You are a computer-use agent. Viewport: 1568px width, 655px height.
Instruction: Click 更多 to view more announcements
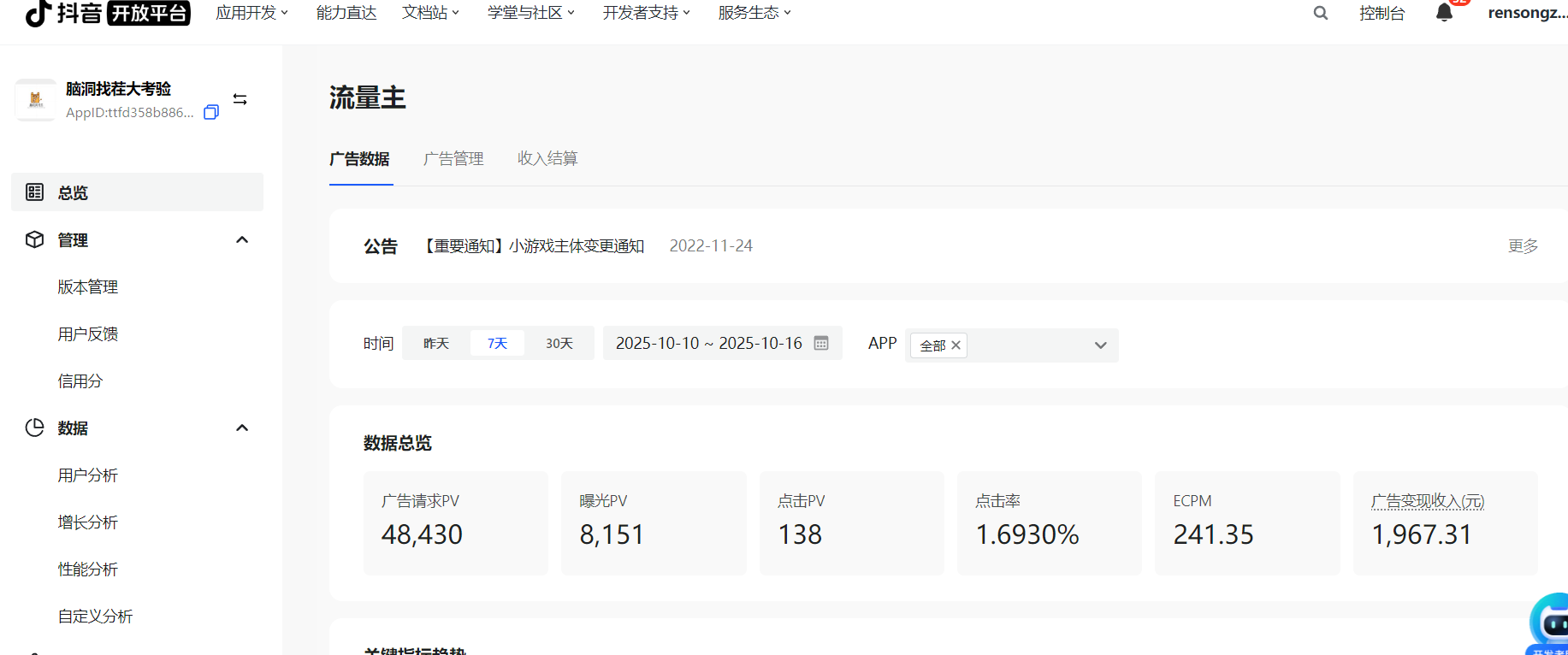point(1523,246)
